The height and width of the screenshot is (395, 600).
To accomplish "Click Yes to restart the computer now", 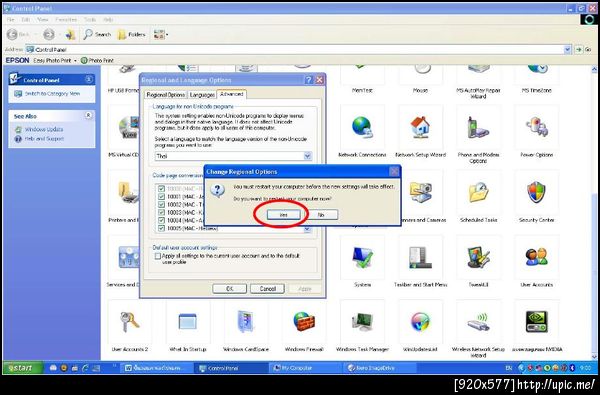I will (283, 215).
